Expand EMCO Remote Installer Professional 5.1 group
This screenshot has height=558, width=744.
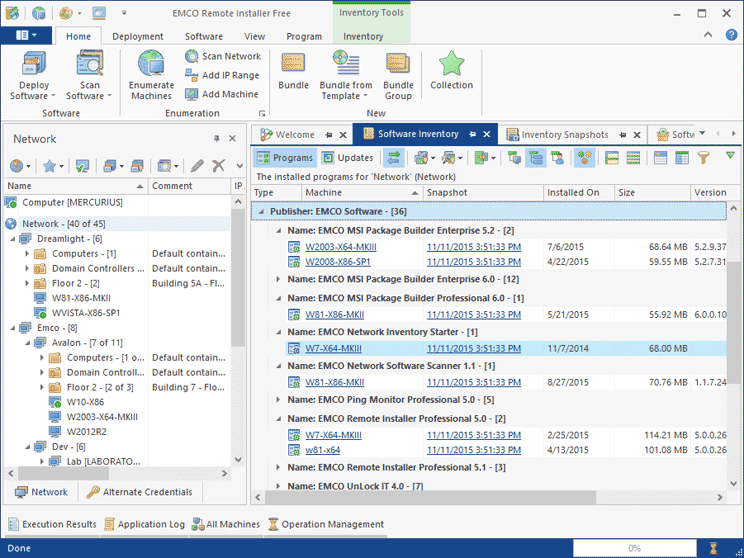(x=279, y=467)
